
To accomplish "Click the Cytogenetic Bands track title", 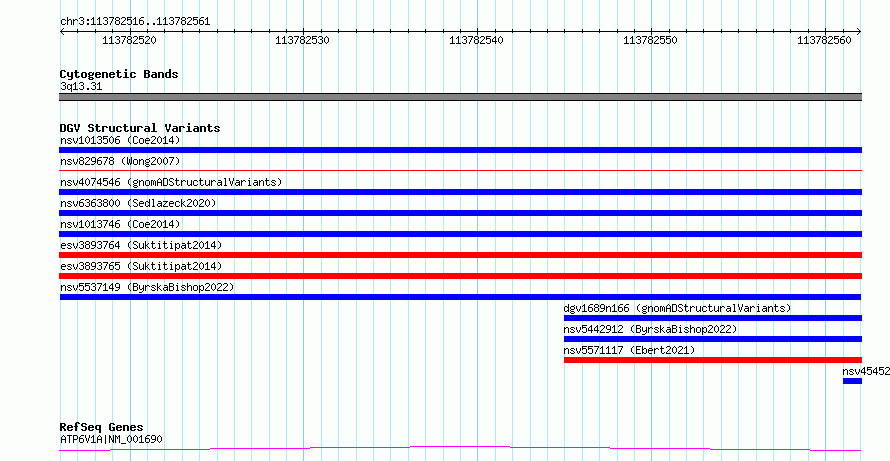I will tap(119, 74).
